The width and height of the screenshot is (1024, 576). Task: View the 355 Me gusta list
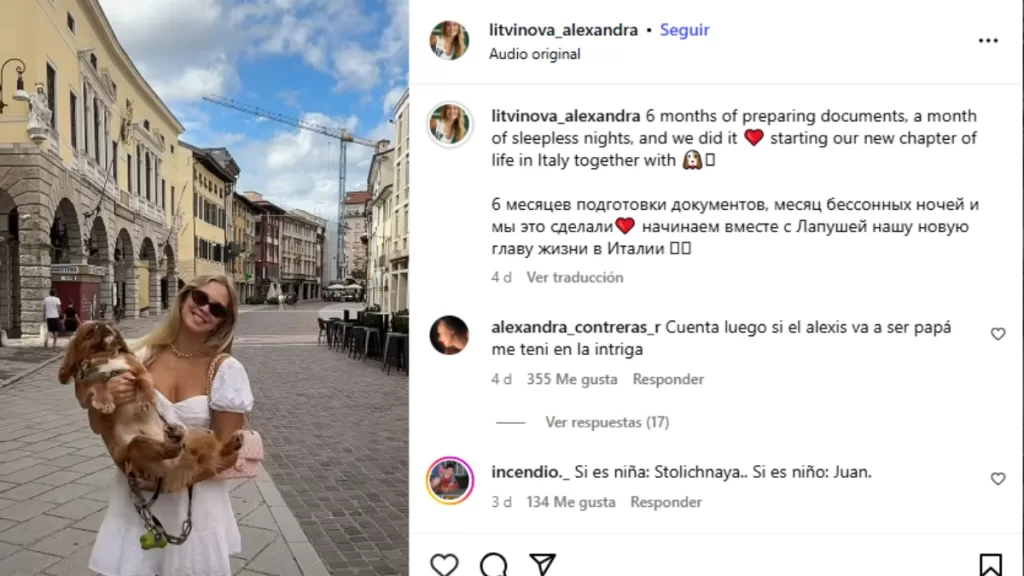572,379
